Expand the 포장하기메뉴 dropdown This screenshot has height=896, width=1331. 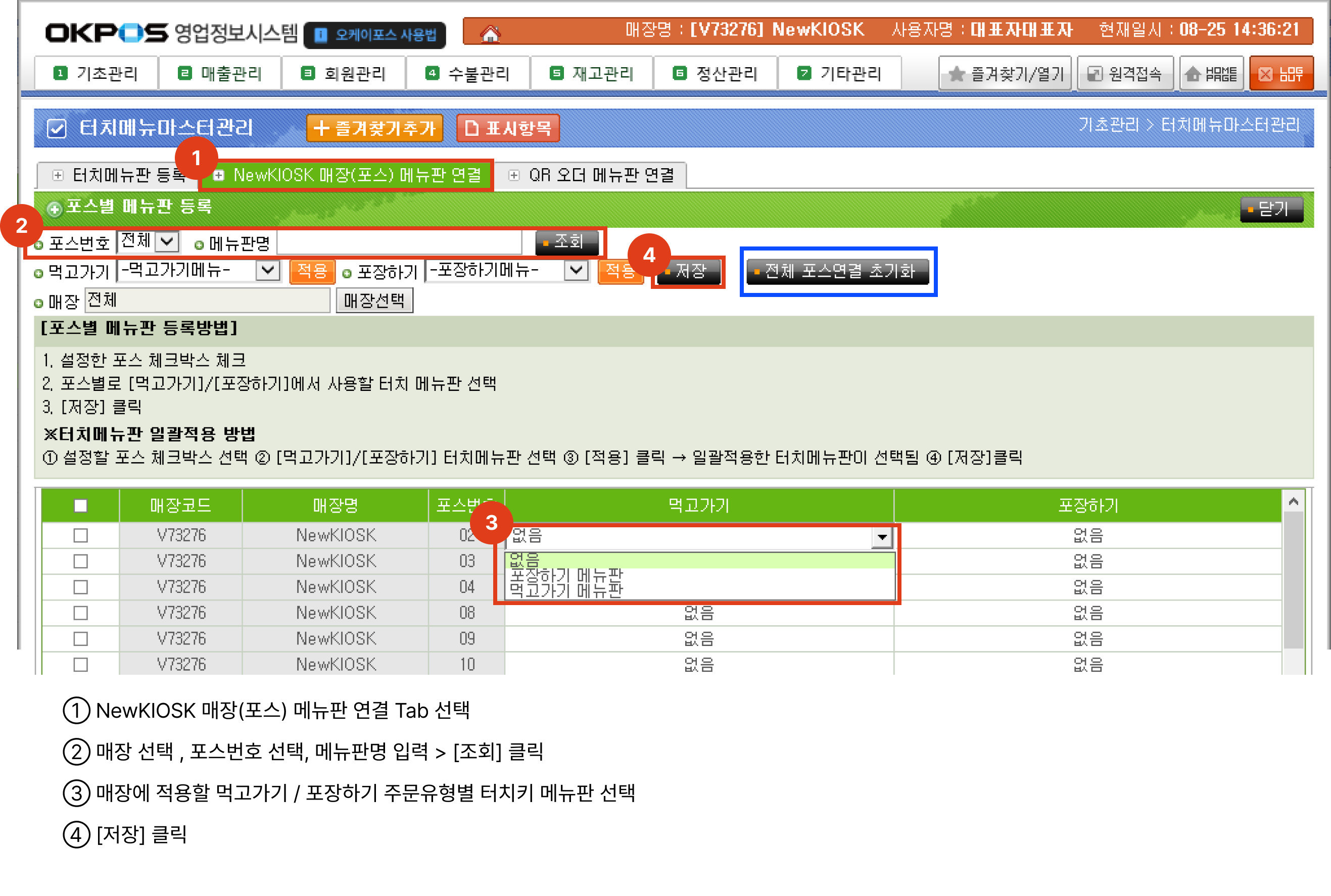(576, 270)
